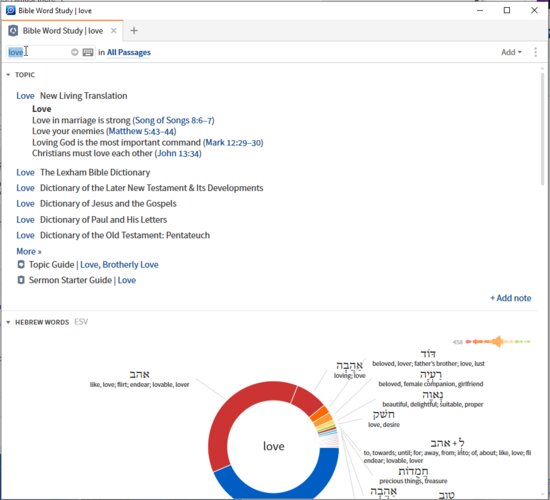The width and height of the screenshot is (550, 500).
Task: Click the Bible Word Study tab icon
Action: pos(13,31)
